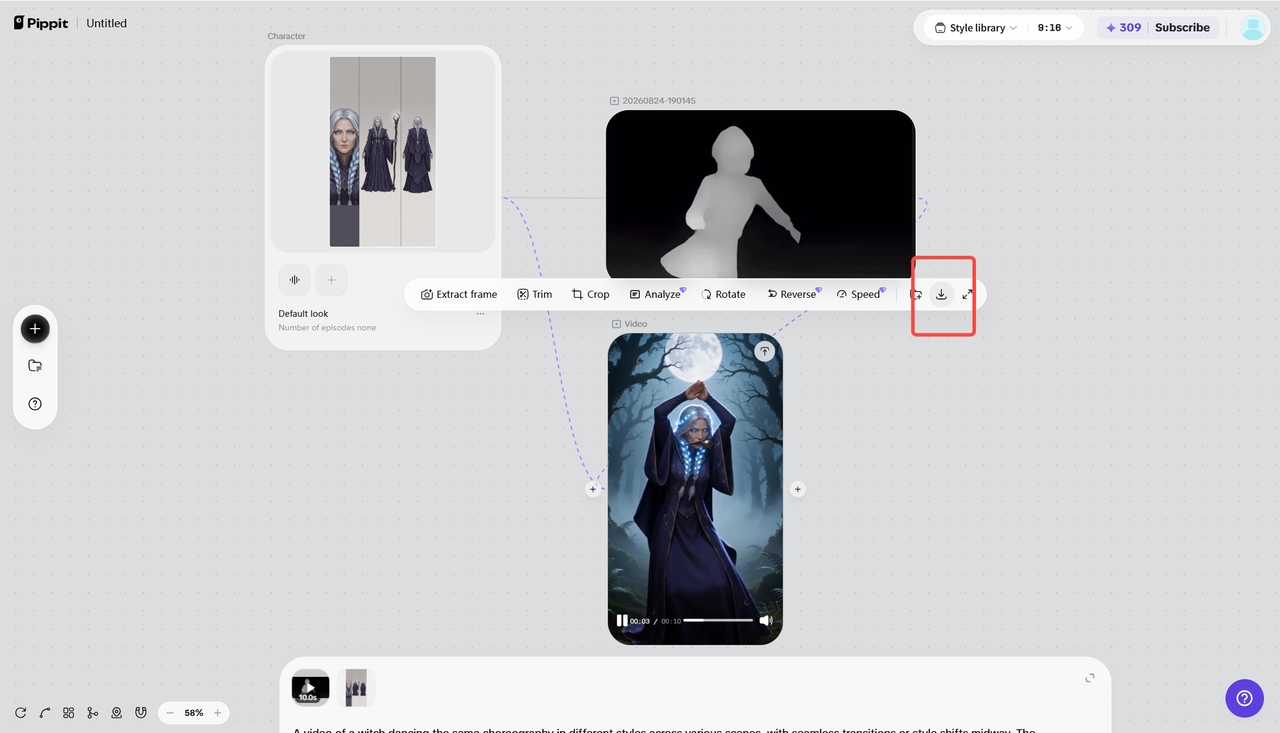Open the Speed tool
This screenshot has width=1280, height=733.
[x=859, y=294]
